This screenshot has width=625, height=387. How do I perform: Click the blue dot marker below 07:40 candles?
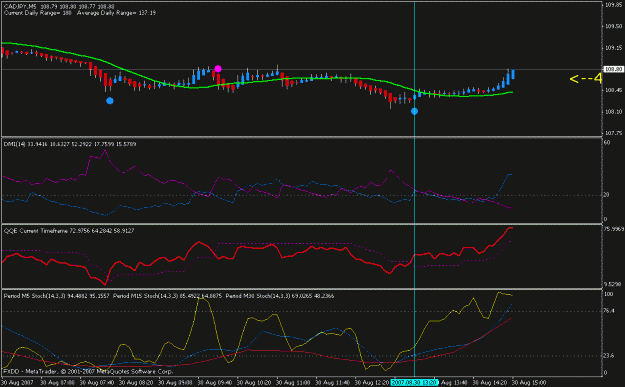110,101
